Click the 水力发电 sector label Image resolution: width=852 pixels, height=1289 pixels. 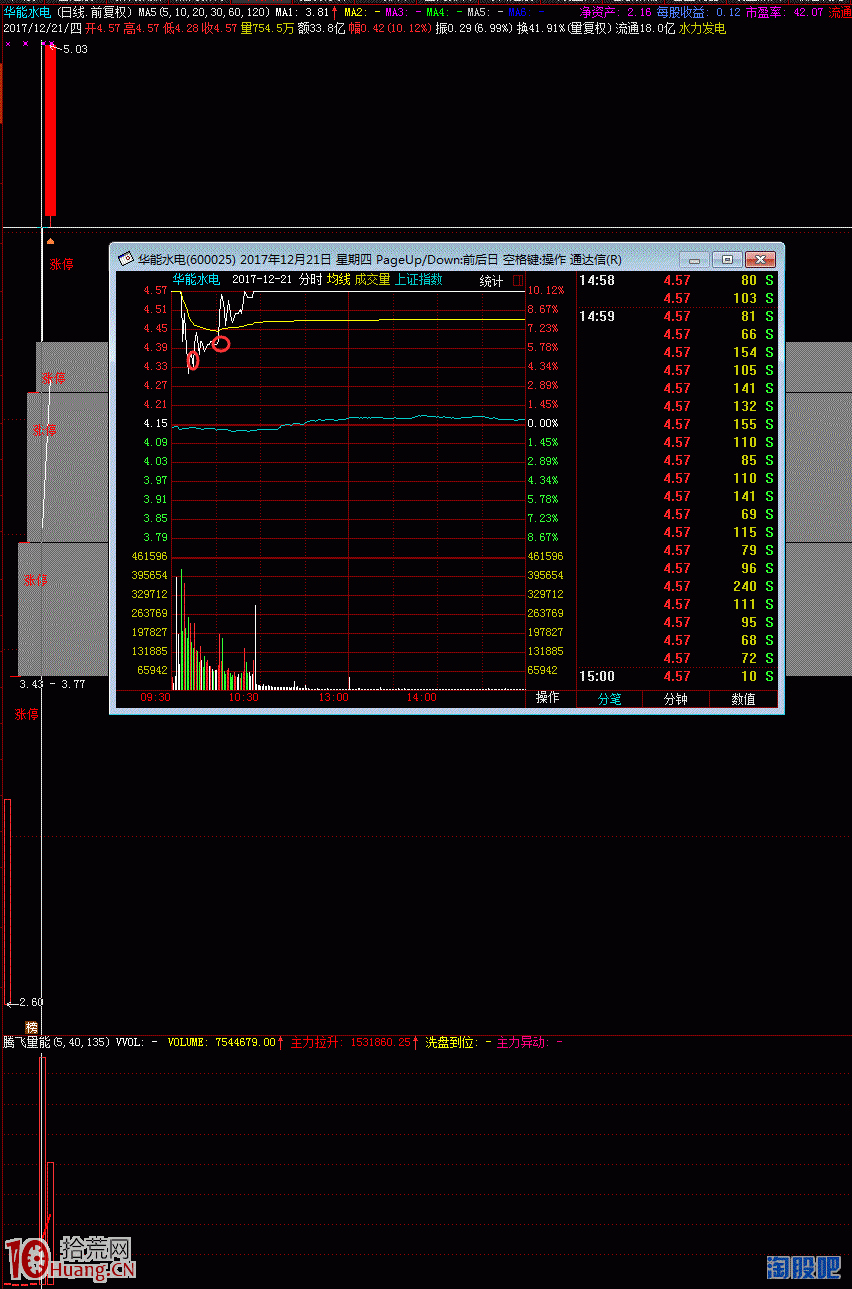point(703,28)
